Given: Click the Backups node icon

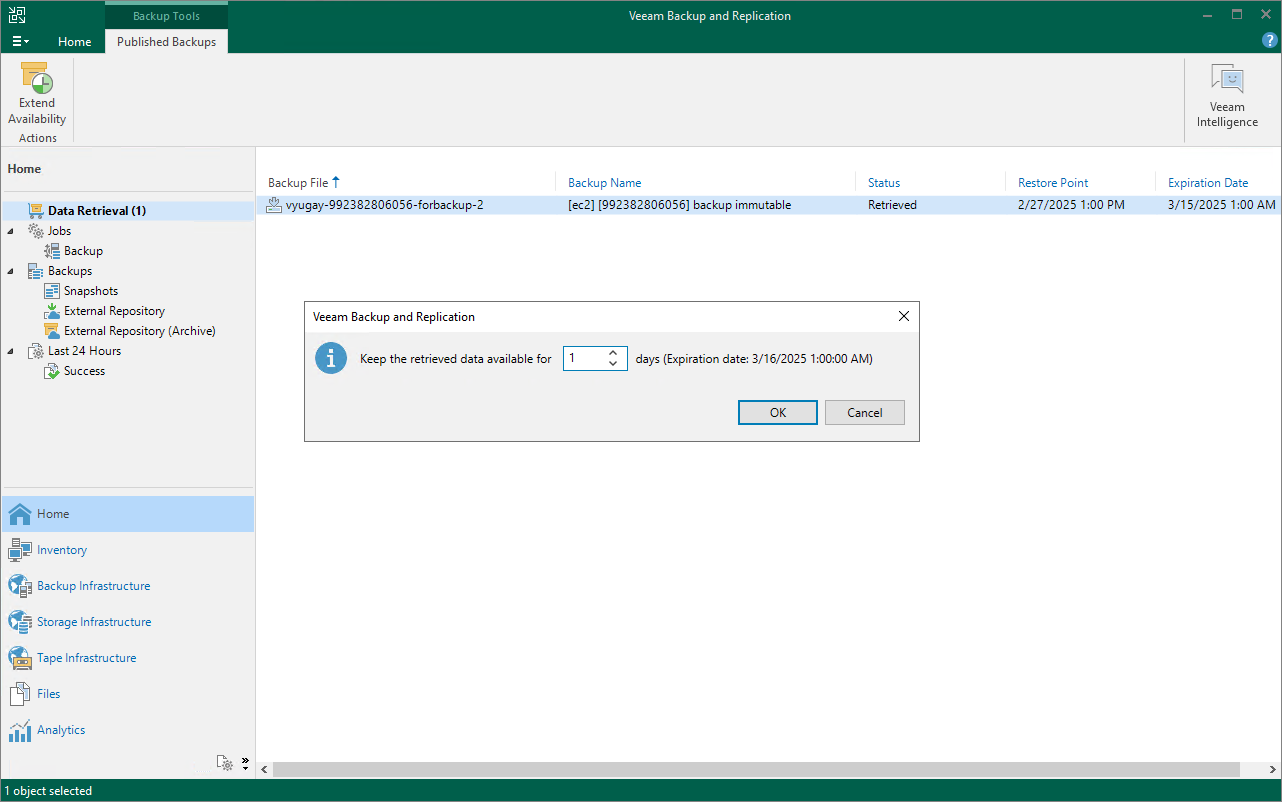Looking at the screenshot, I should 36,271.
